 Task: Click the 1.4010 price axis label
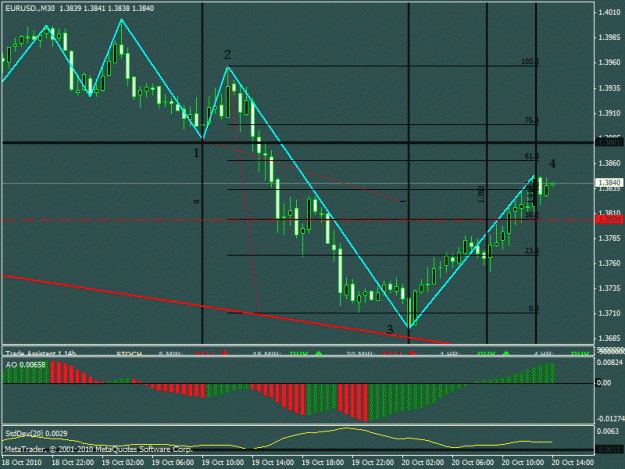609,12
